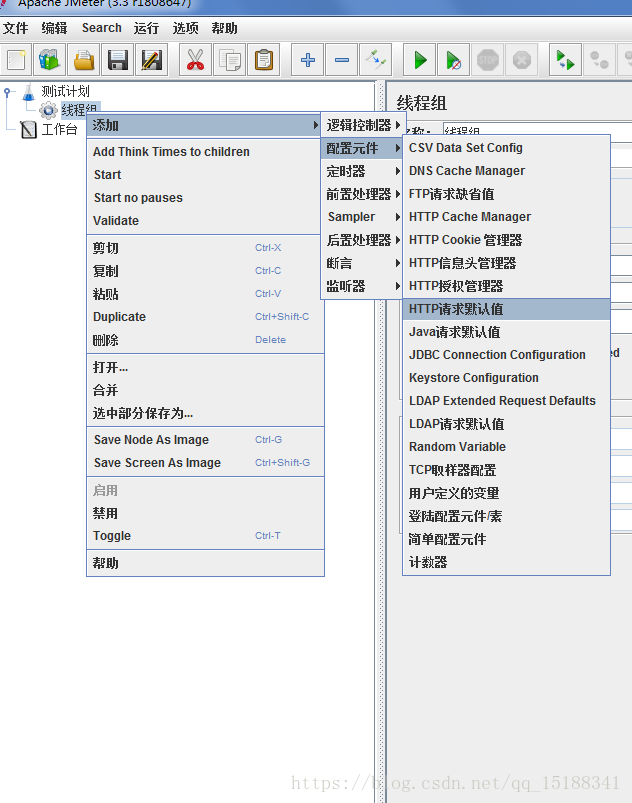Open the 编辑 menu
Screen dimensions: 632x803
pos(54,28)
